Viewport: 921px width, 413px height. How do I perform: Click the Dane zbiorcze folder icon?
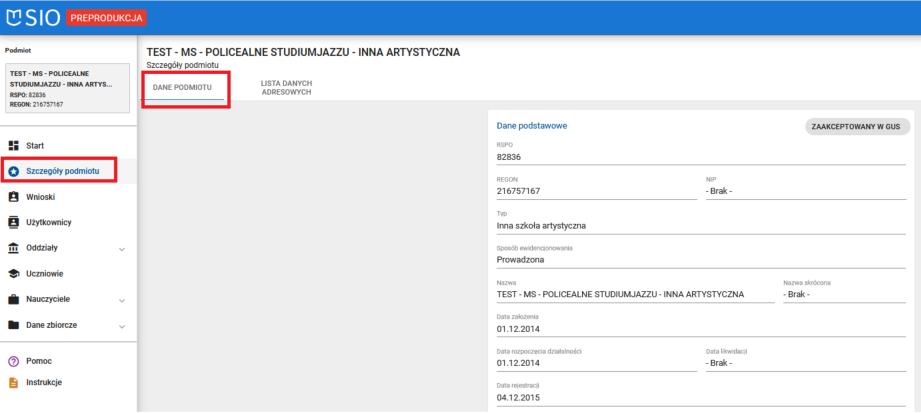click(x=14, y=325)
